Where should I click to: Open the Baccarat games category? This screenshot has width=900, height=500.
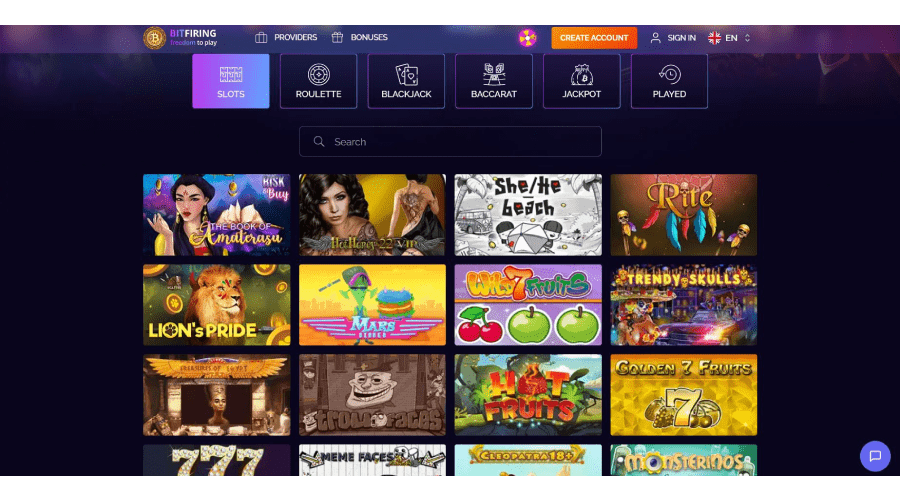coord(494,81)
